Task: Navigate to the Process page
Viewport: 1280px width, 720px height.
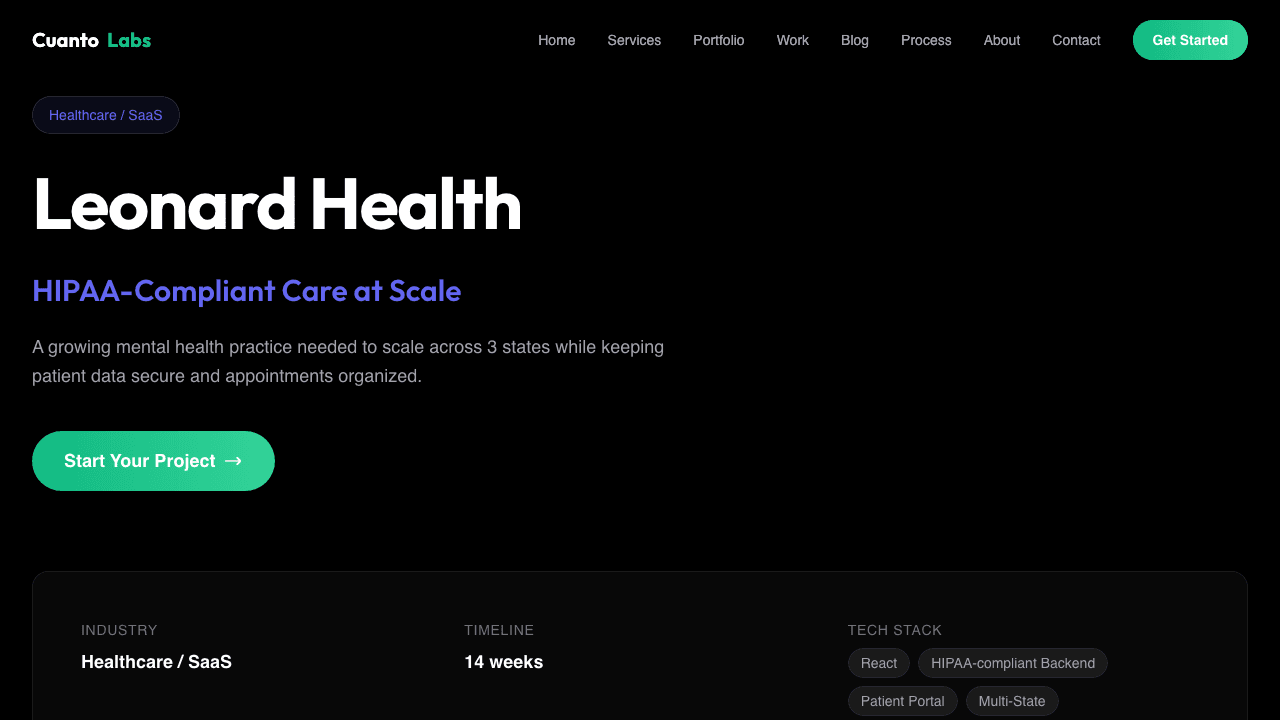Action: tap(926, 40)
